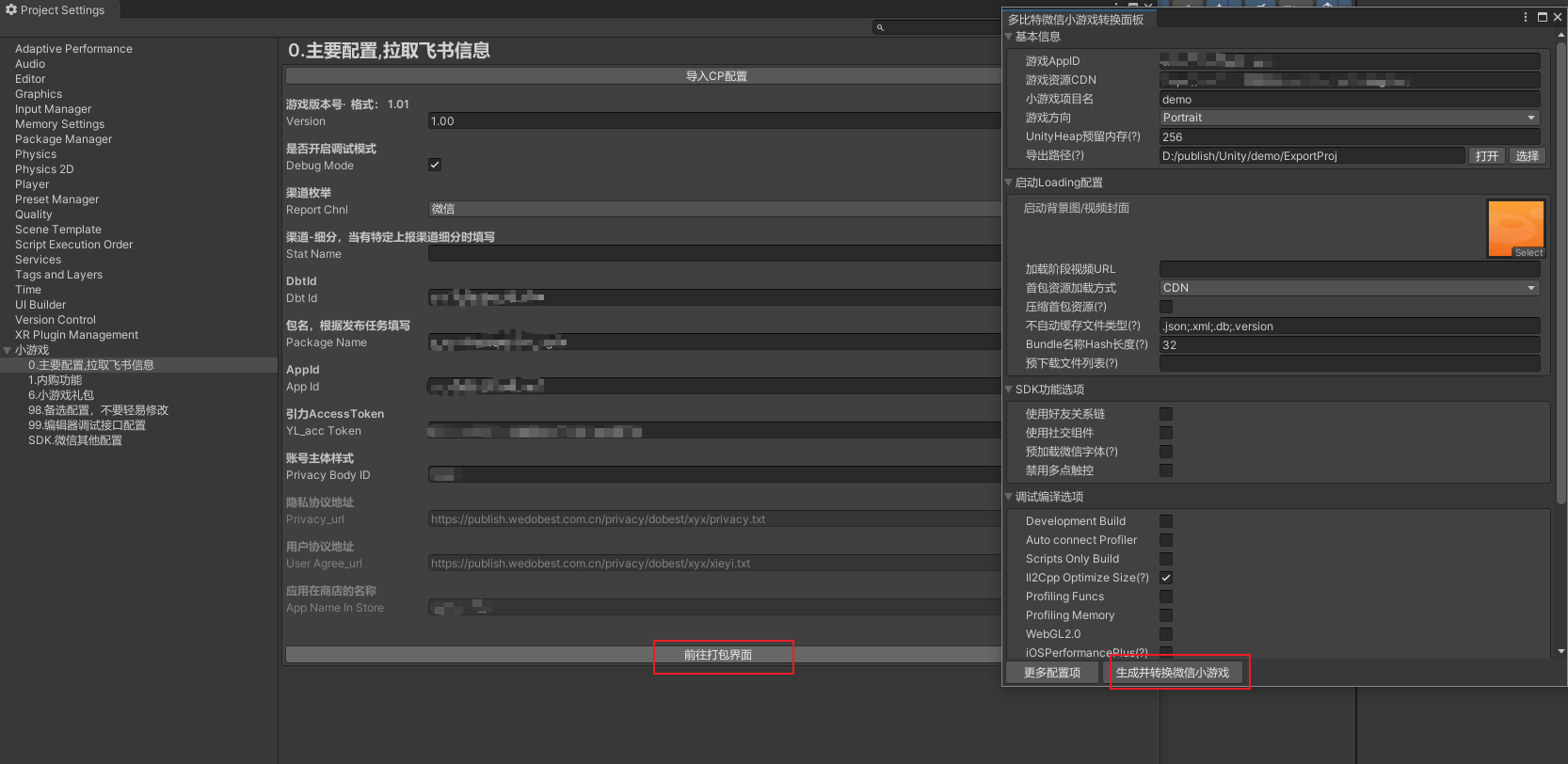Click the magnifier search box in Project Settings
Screen dimensions: 1568x764
click(936, 27)
